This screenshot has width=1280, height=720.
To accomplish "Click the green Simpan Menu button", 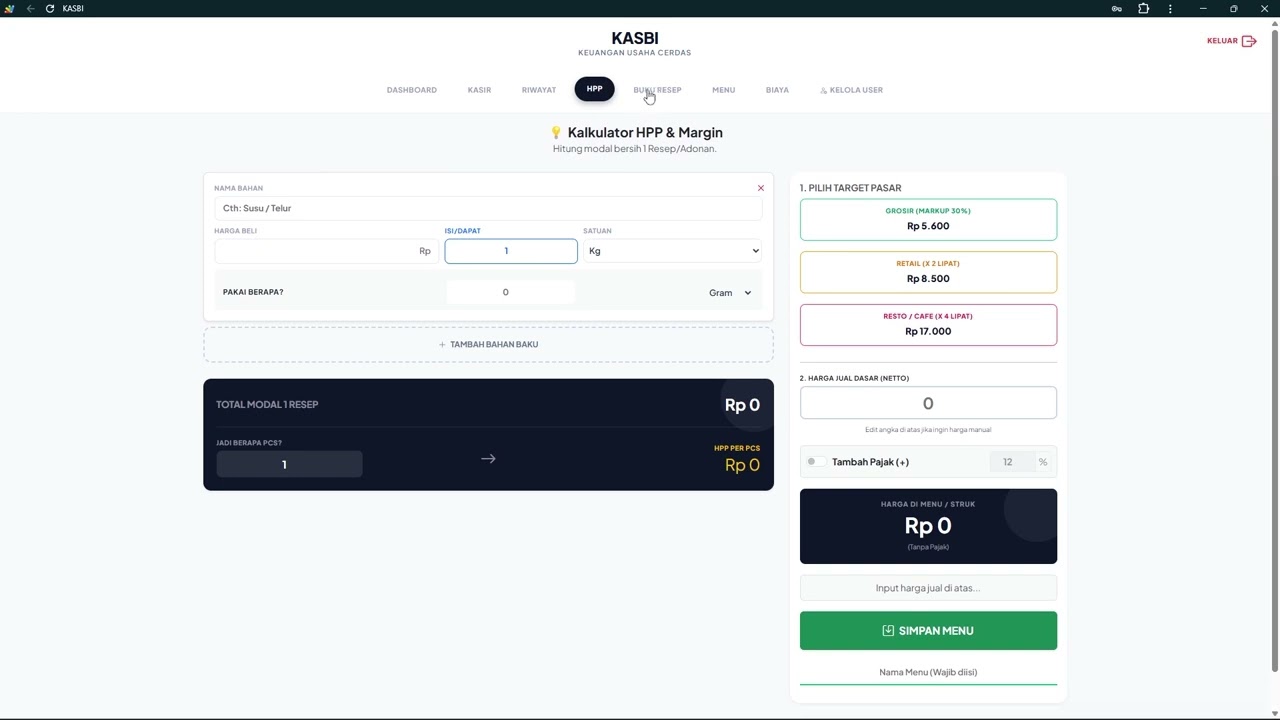I will (928, 631).
